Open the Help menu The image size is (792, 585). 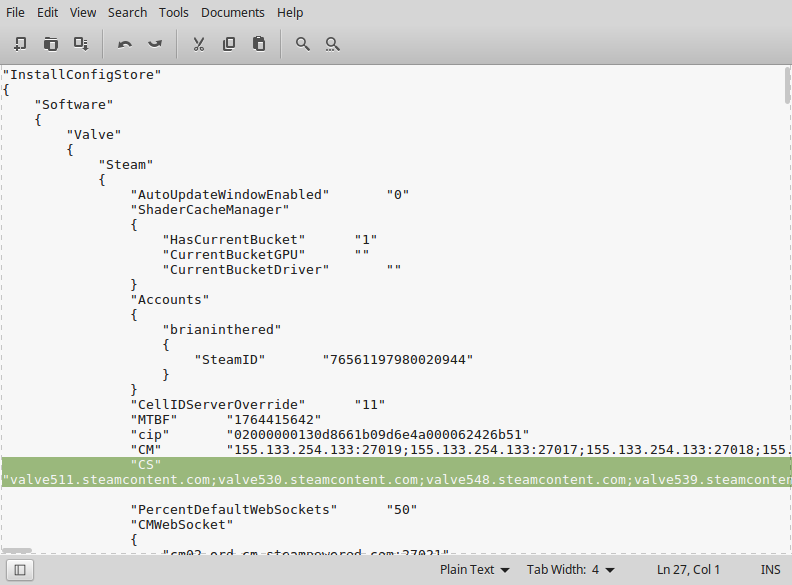click(x=290, y=13)
